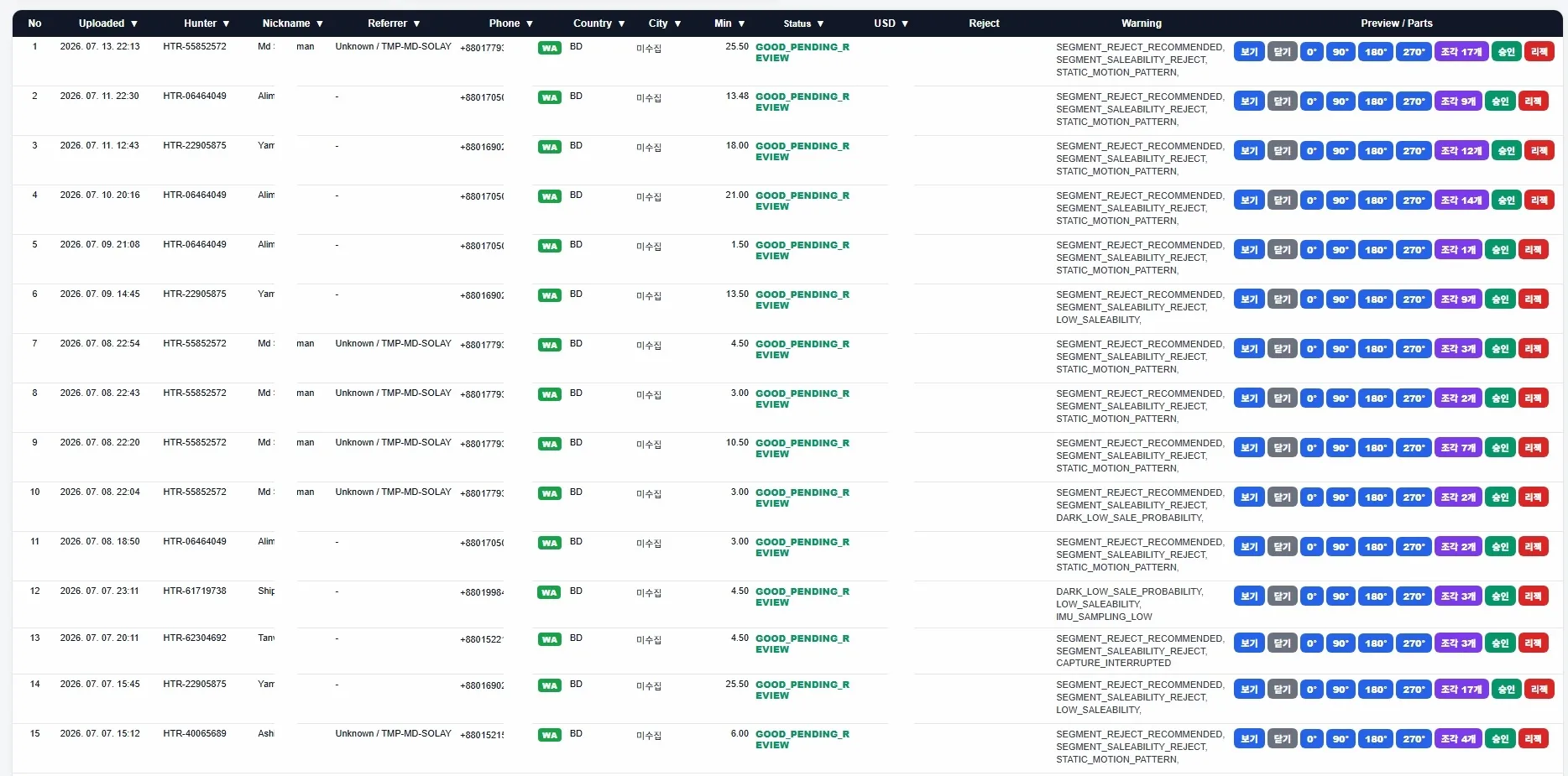Reset row 14 preview to 0°
The width and height of the screenshot is (1568, 776).
click(1311, 690)
